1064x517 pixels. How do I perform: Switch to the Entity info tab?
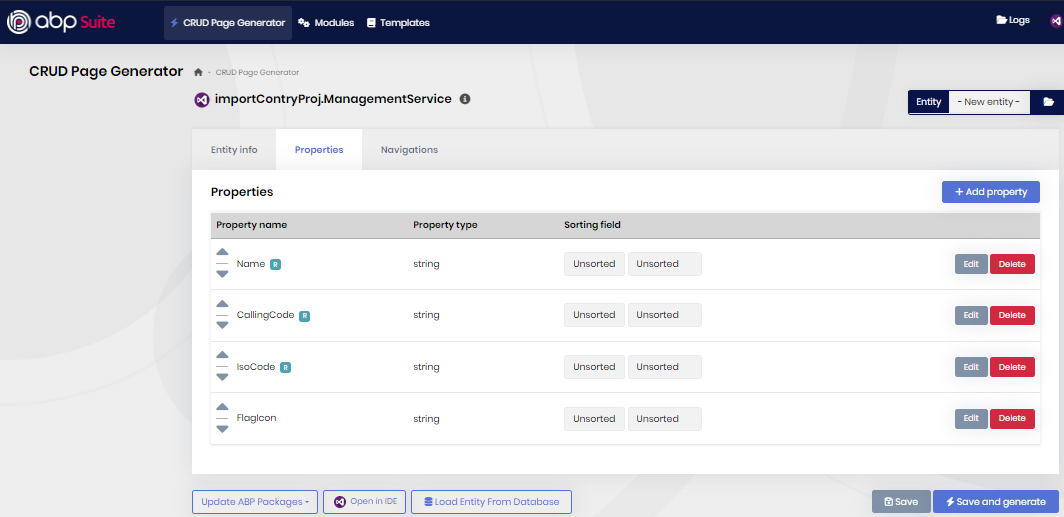234,150
